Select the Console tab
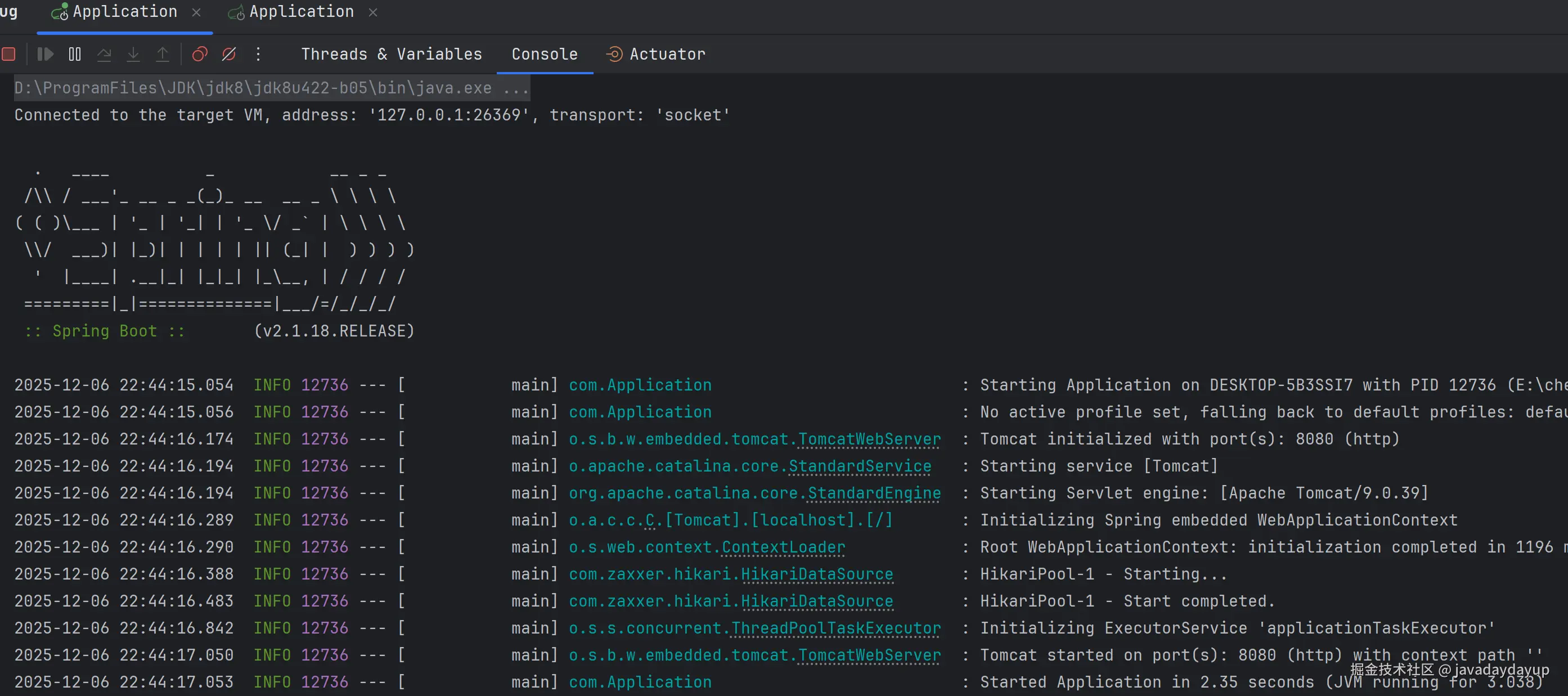1568x696 pixels. (x=544, y=54)
